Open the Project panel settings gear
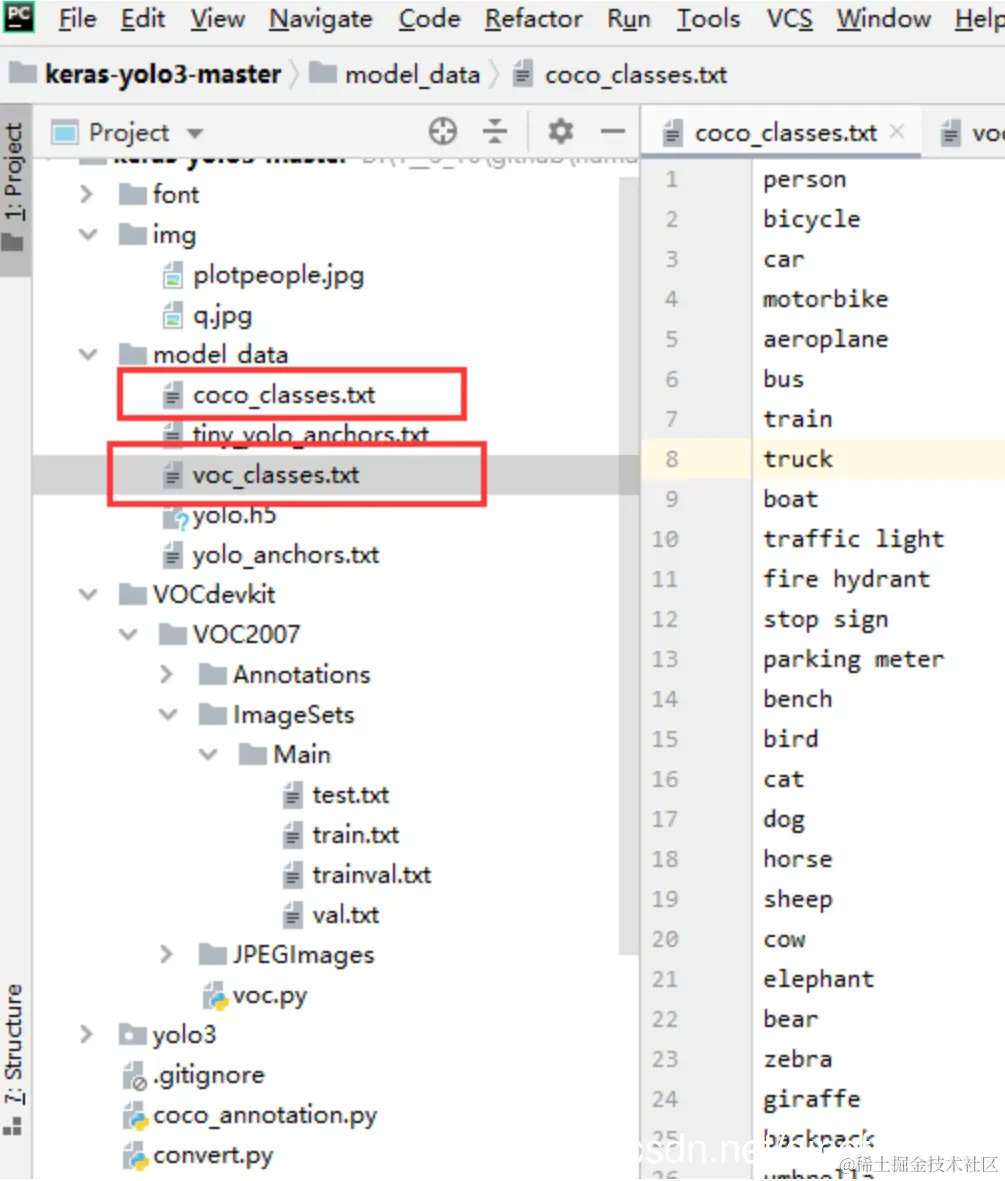 [x=561, y=132]
